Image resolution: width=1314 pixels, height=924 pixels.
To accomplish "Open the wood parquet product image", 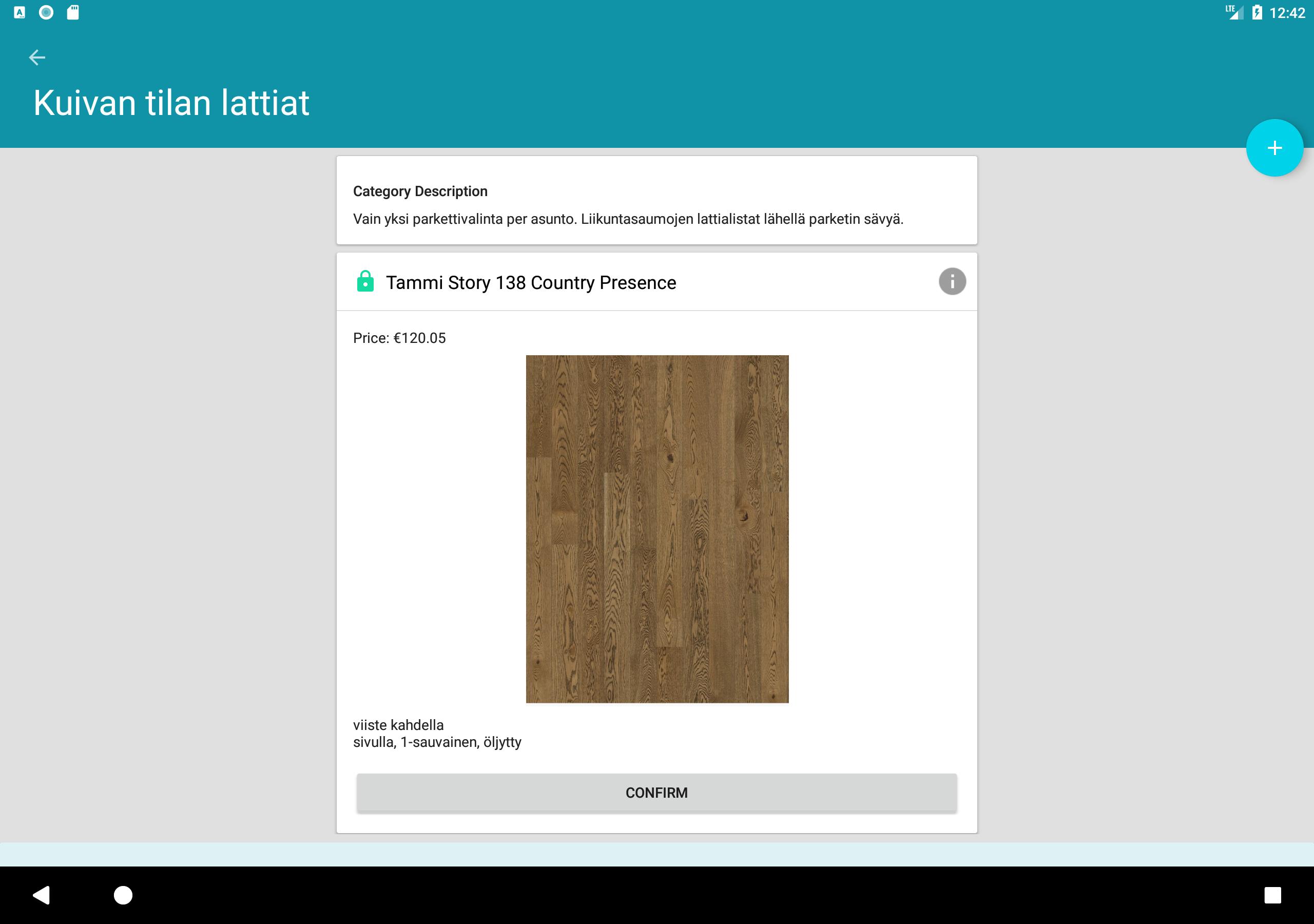I will [657, 529].
